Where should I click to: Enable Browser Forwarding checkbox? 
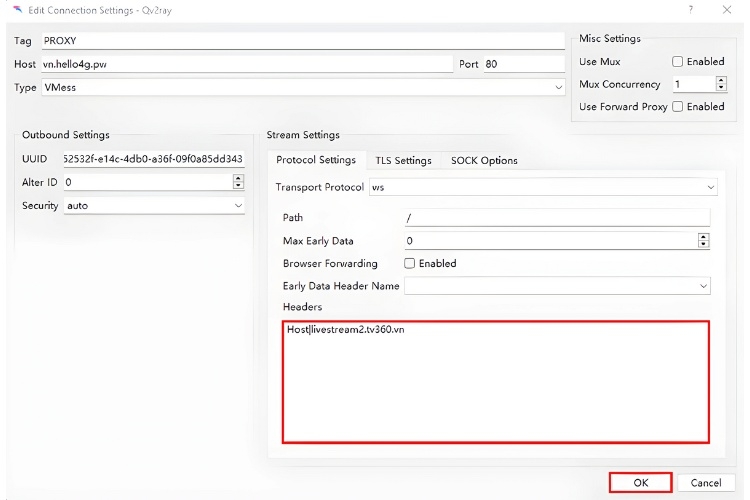pyautogui.click(x=409, y=263)
